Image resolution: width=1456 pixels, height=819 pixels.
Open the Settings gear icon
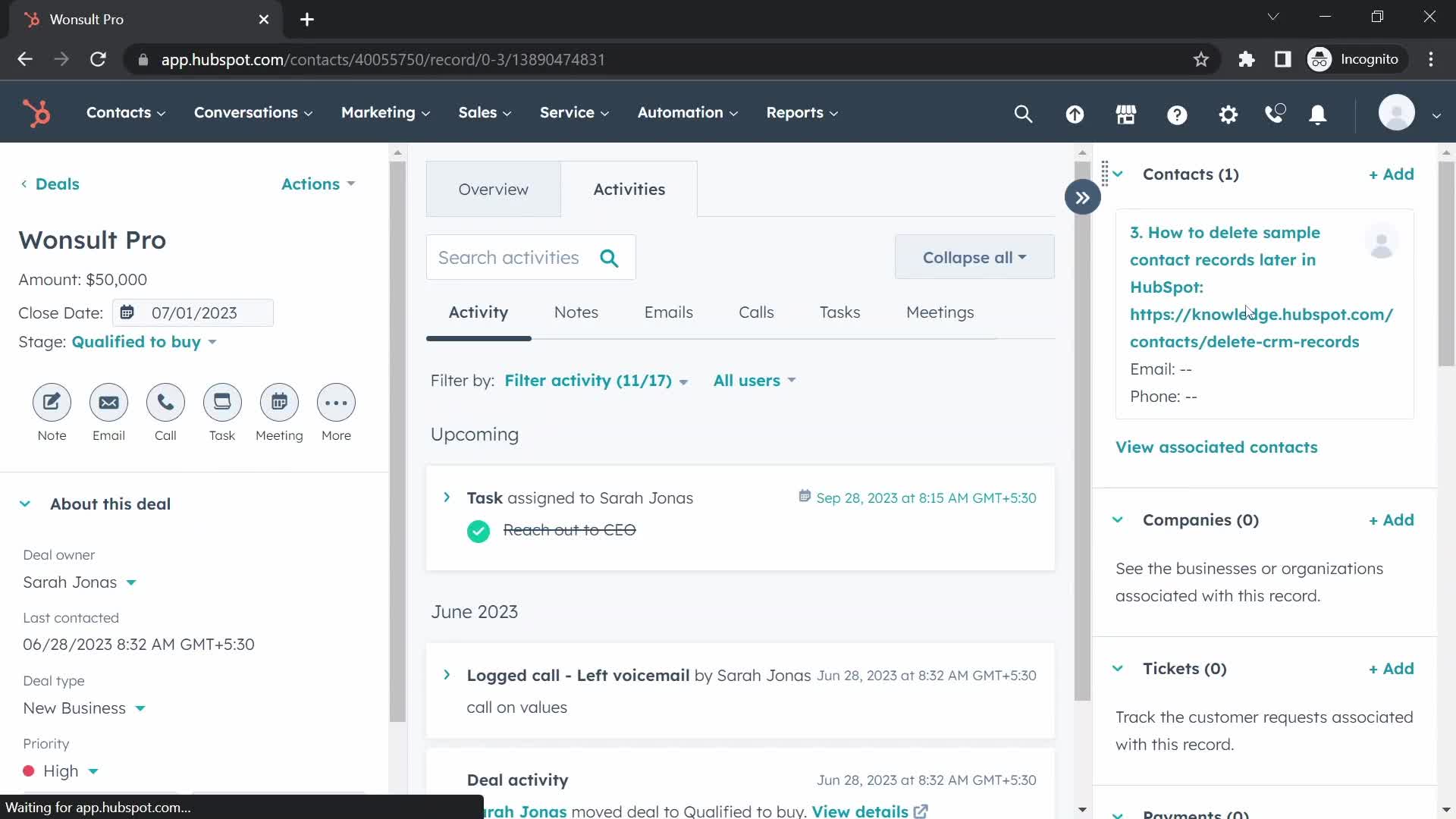[1228, 114]
